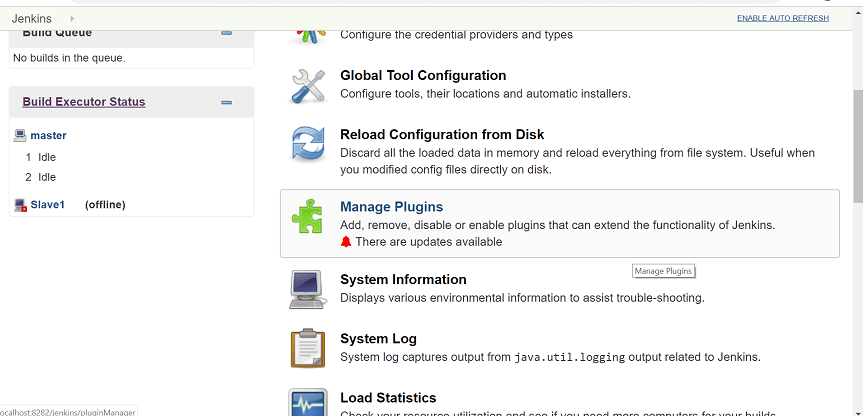This screenshot has width=863, height=416.
Task: Click the master computer icon
Action: tap(20, 135)
